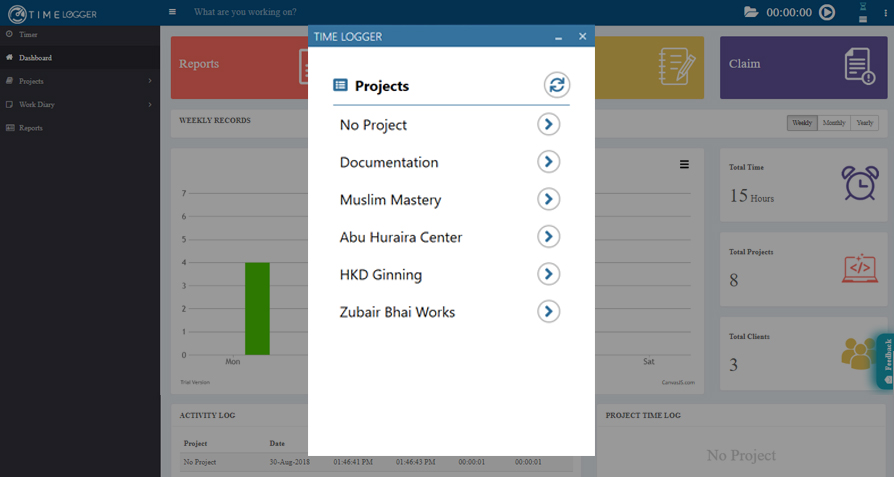Open the chart's hamburger menu
Viewport: 894px width, 477px height.
tap(684, 164)
